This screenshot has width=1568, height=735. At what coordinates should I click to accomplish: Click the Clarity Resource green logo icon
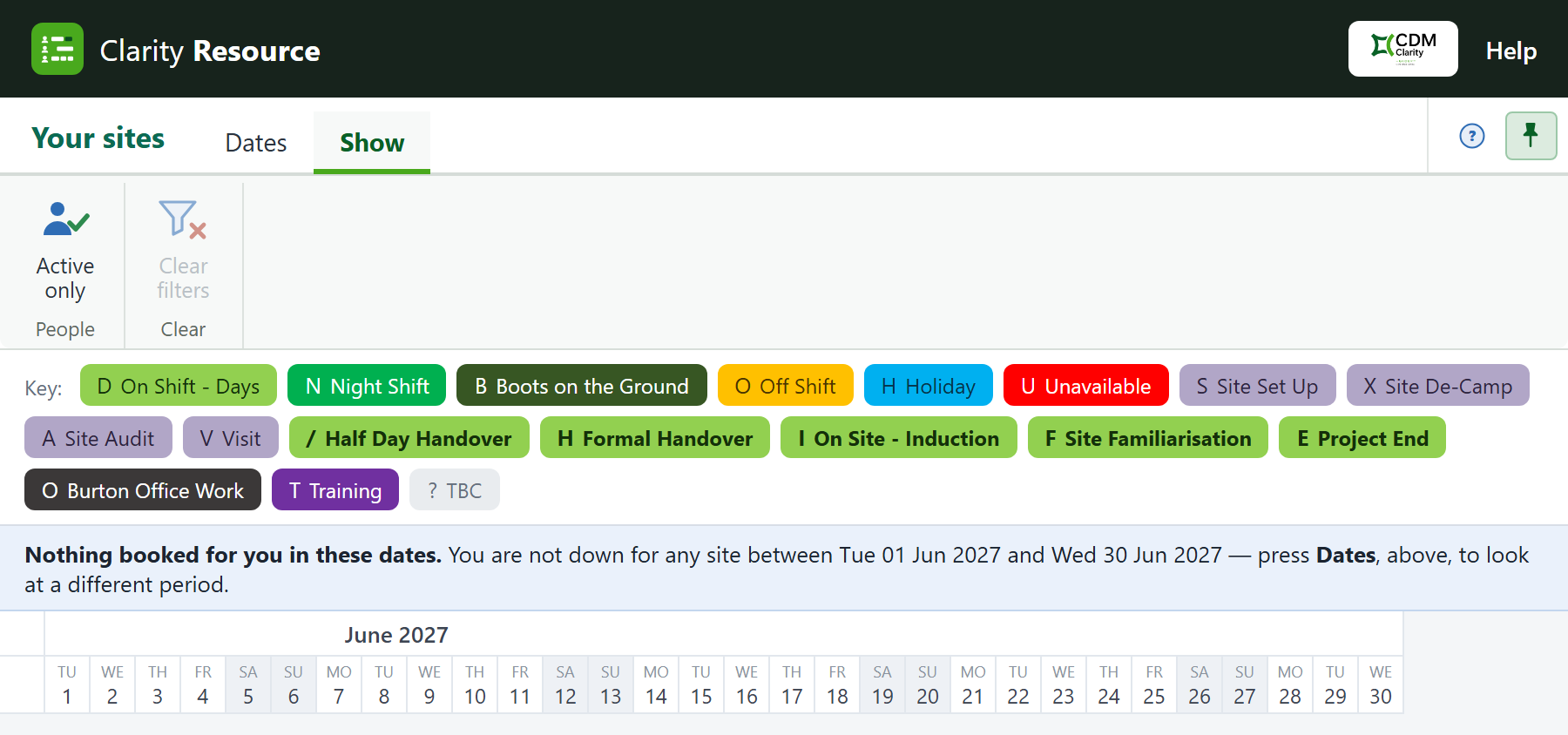coord(57,49)
